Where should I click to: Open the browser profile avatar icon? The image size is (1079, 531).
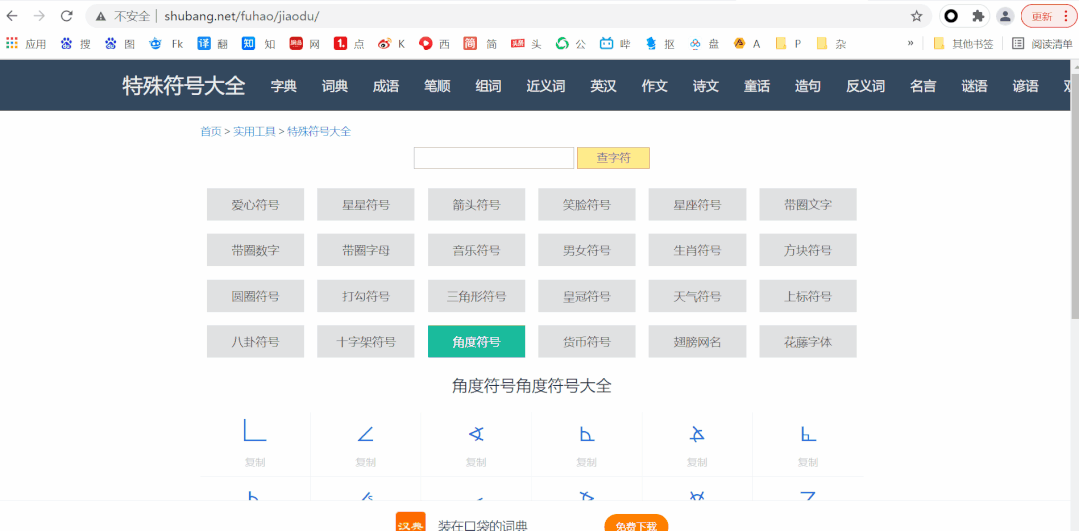click(1005, 16)
